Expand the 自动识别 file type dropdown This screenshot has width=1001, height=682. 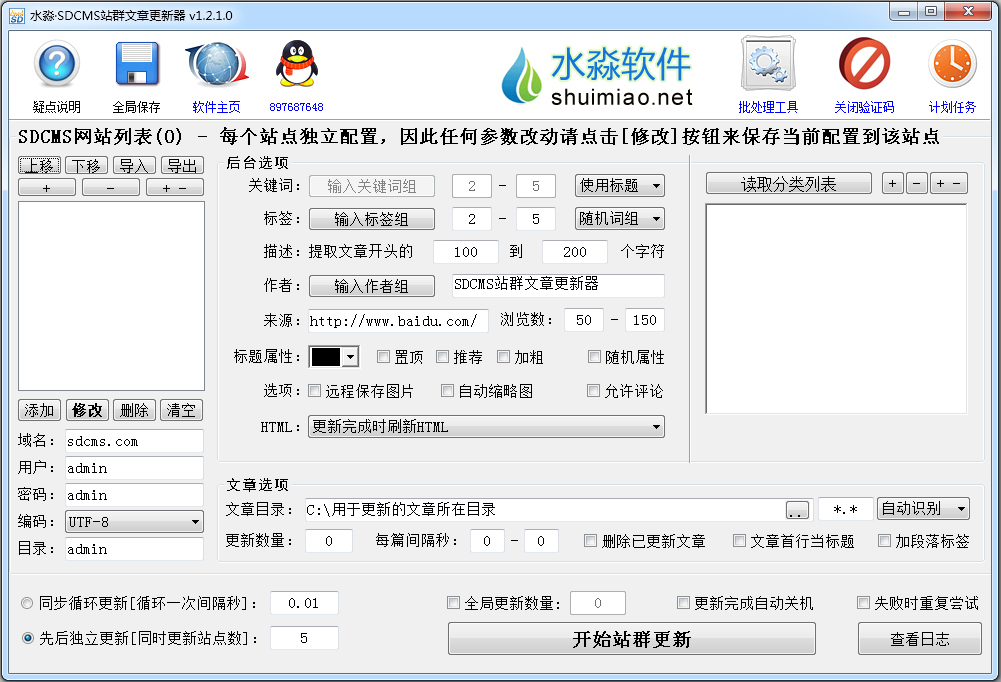click(x=921, y=508)
